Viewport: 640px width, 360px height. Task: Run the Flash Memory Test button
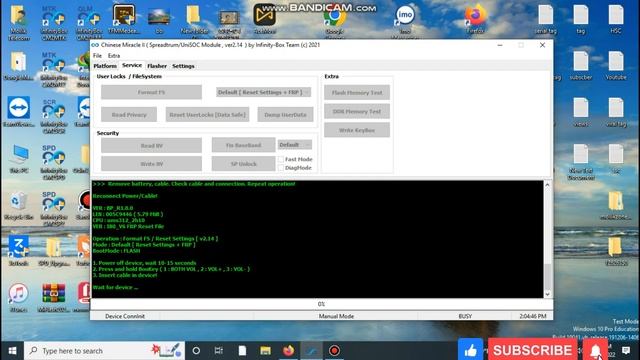pyautogui.click(x=357, y=93)
